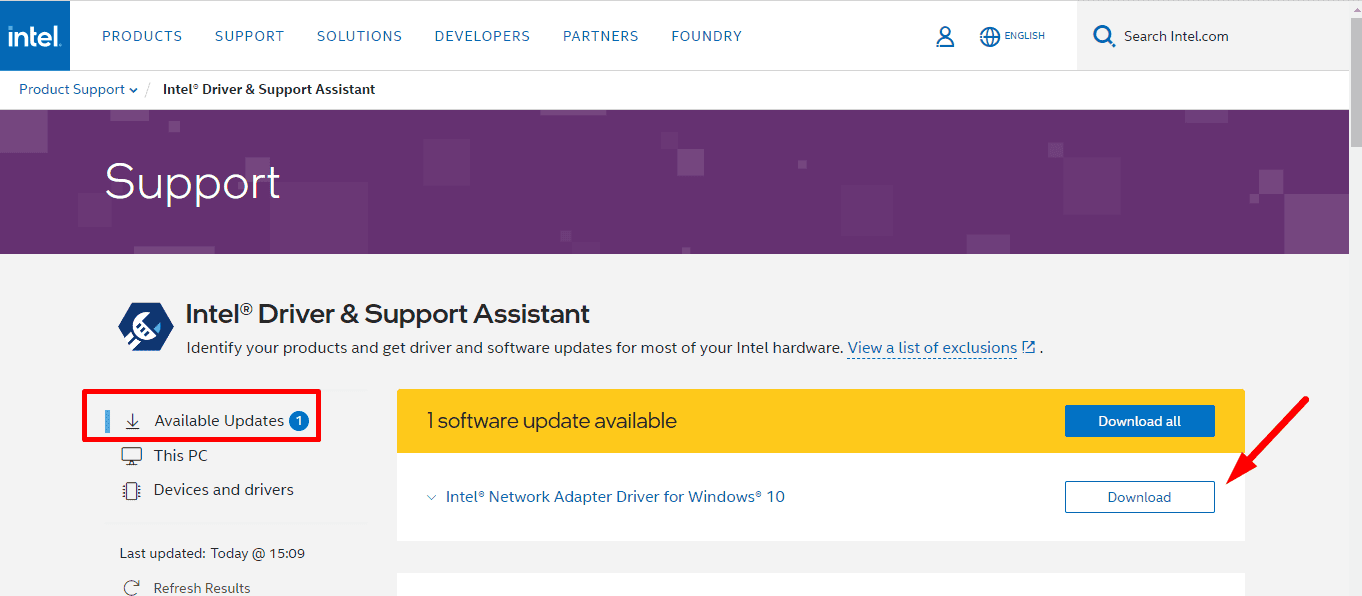
Task: Click the Available Updates download icon
Action: coord(132,421)
